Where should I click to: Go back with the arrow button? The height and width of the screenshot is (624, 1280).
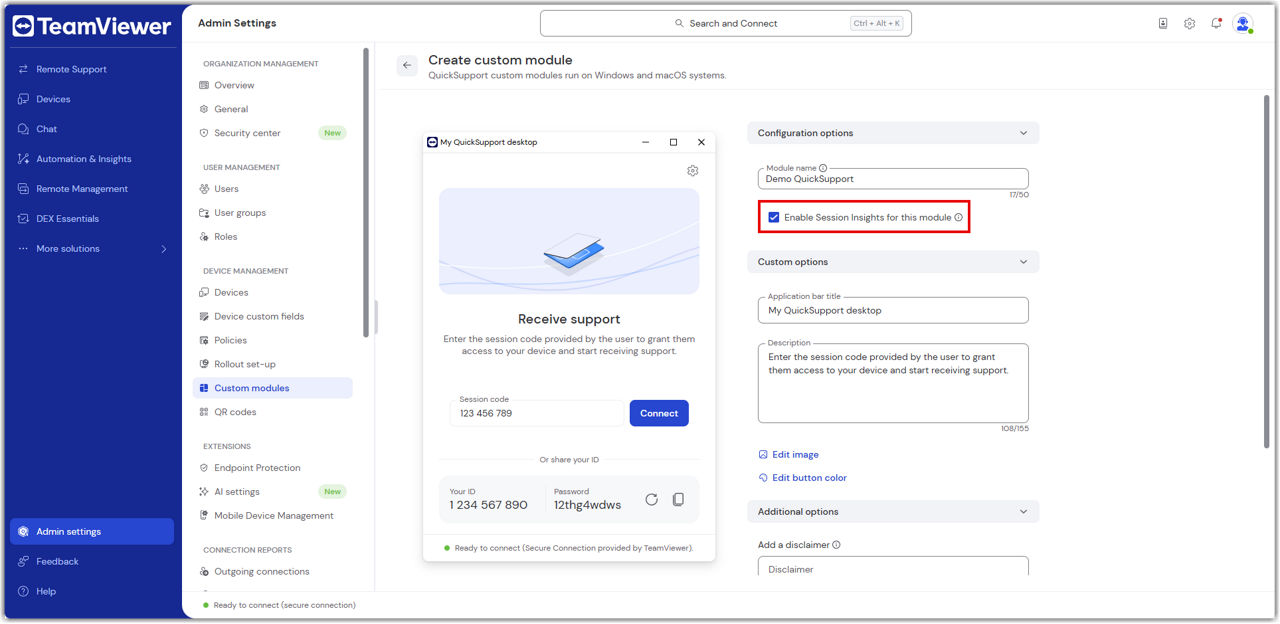click(407, 65)
